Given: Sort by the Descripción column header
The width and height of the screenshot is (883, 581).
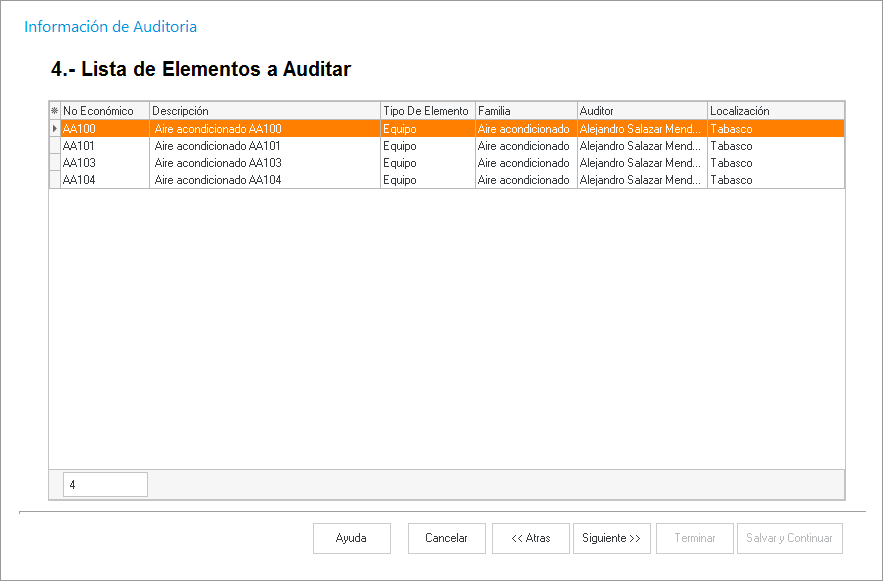Looking at the screenshot, I should 264,111.
